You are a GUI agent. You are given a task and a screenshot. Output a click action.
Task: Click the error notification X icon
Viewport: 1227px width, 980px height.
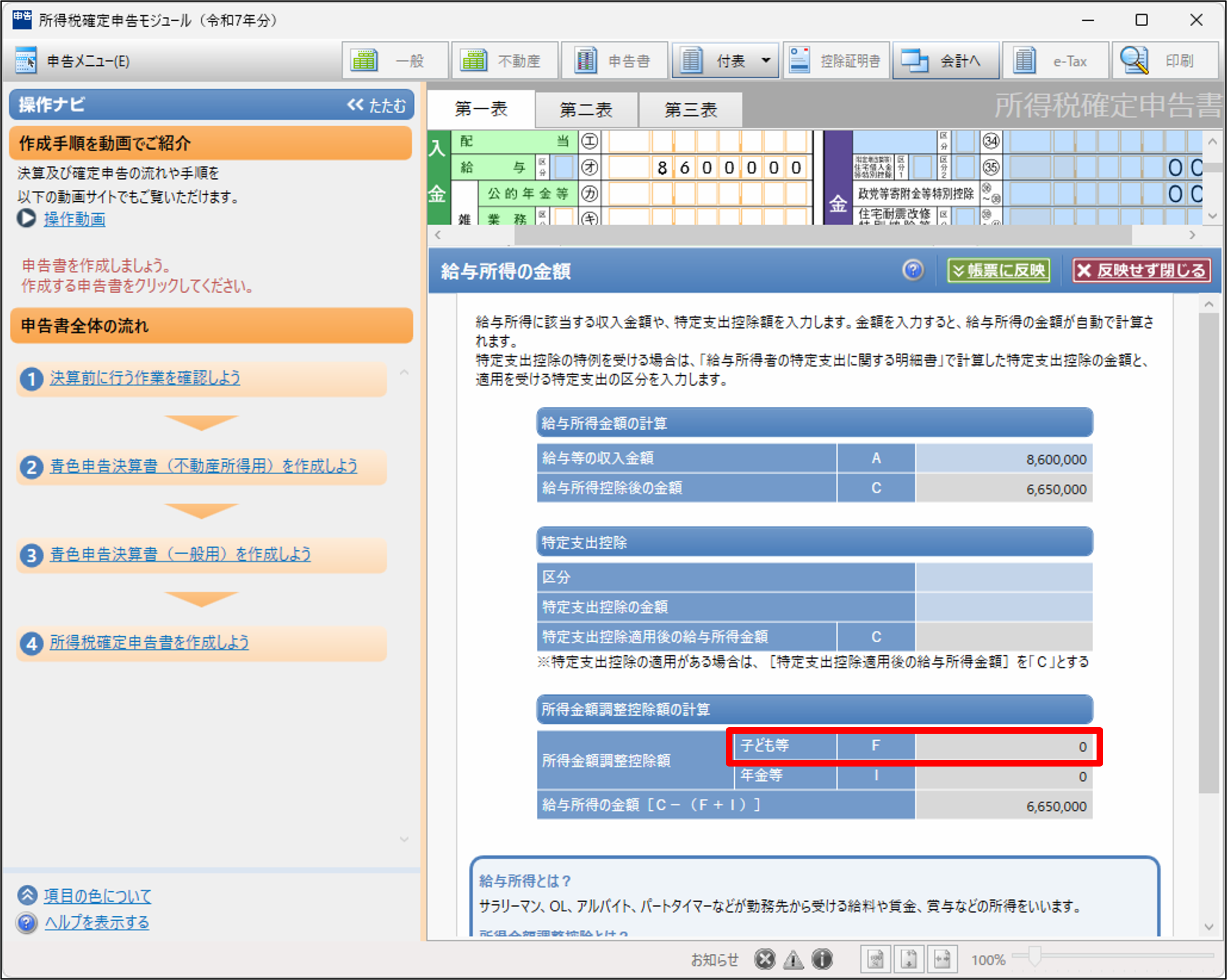point(764,959)
